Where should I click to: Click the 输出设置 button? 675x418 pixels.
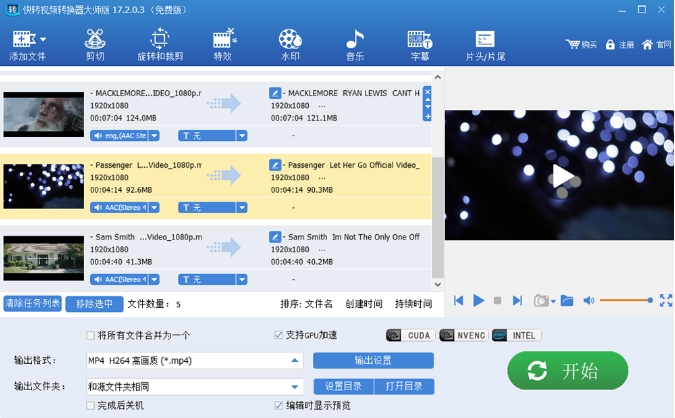point(373,360)
